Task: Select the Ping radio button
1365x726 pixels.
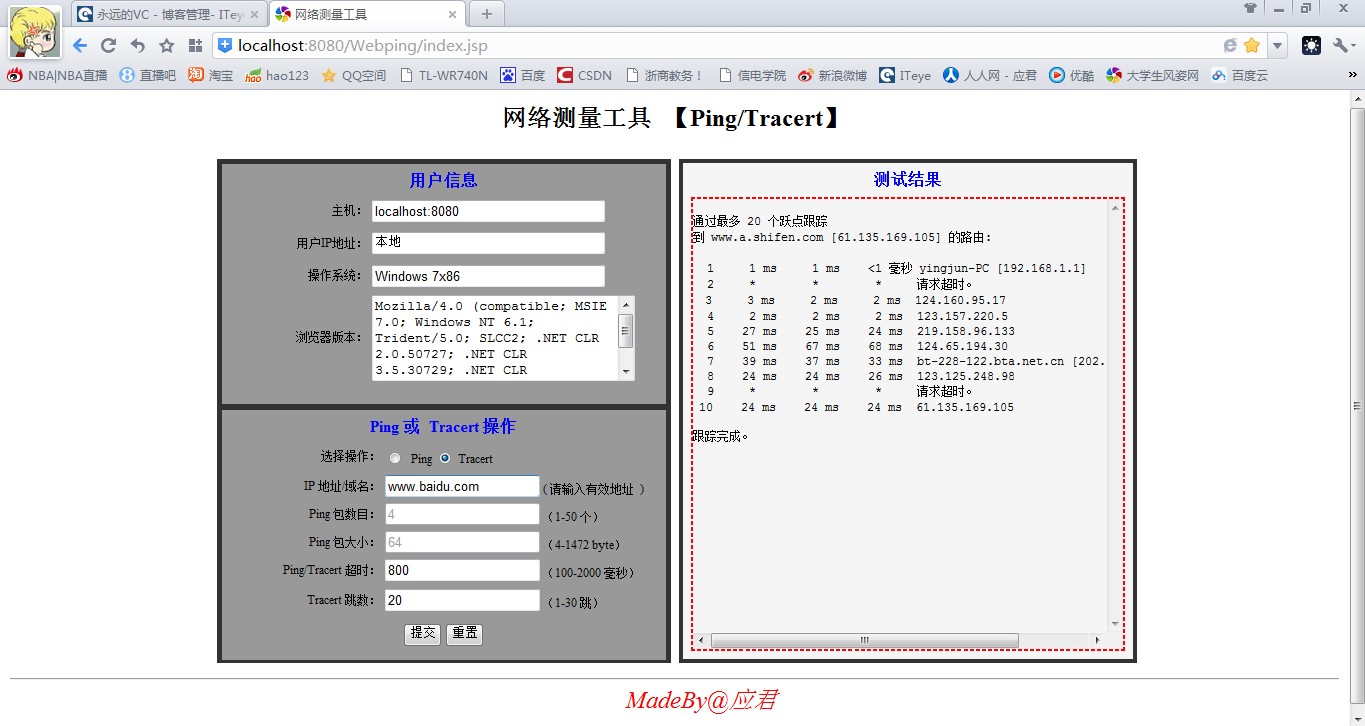Action: [396, 458]
